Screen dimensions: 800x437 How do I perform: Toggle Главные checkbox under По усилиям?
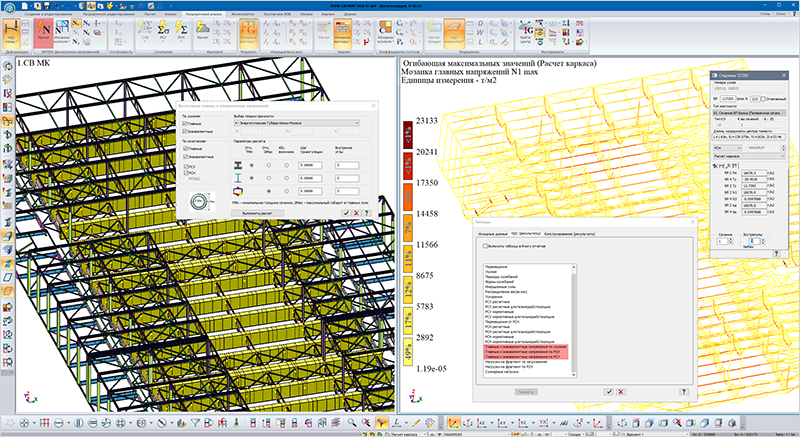185,123
